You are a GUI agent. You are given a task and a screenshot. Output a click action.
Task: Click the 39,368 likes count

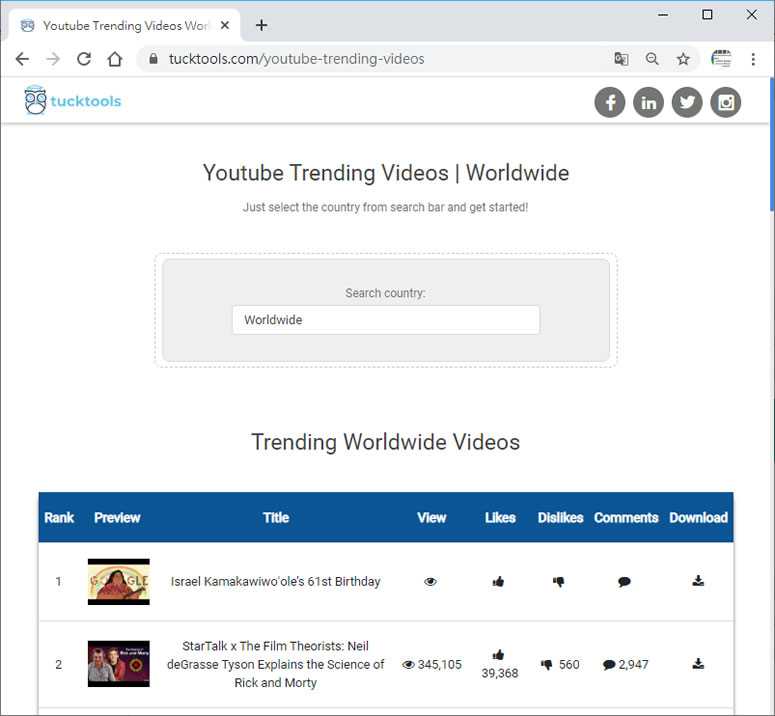(x=500, y=673)
